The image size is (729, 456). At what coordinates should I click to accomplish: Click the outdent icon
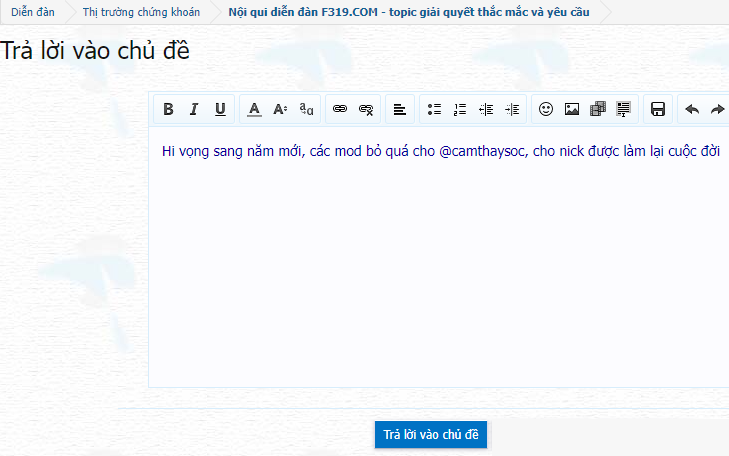point(486,109)
